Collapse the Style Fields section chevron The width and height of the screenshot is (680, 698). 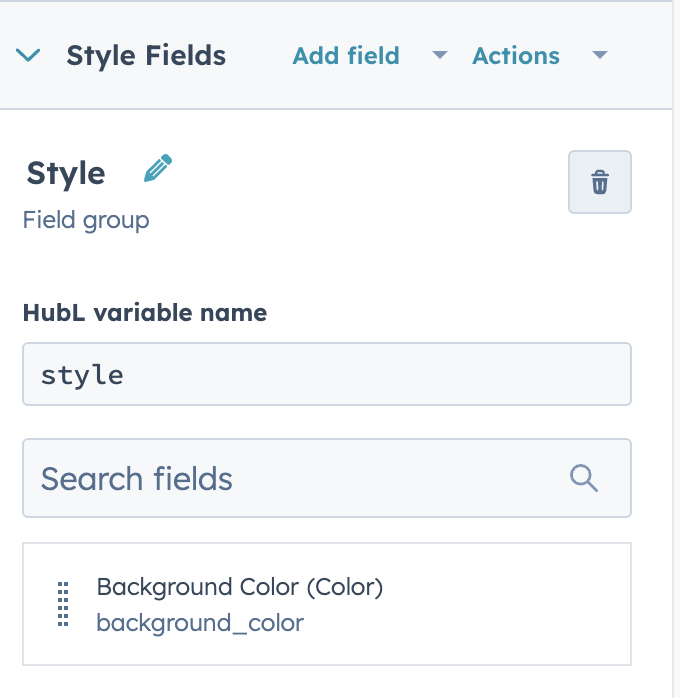coord(28,55)
